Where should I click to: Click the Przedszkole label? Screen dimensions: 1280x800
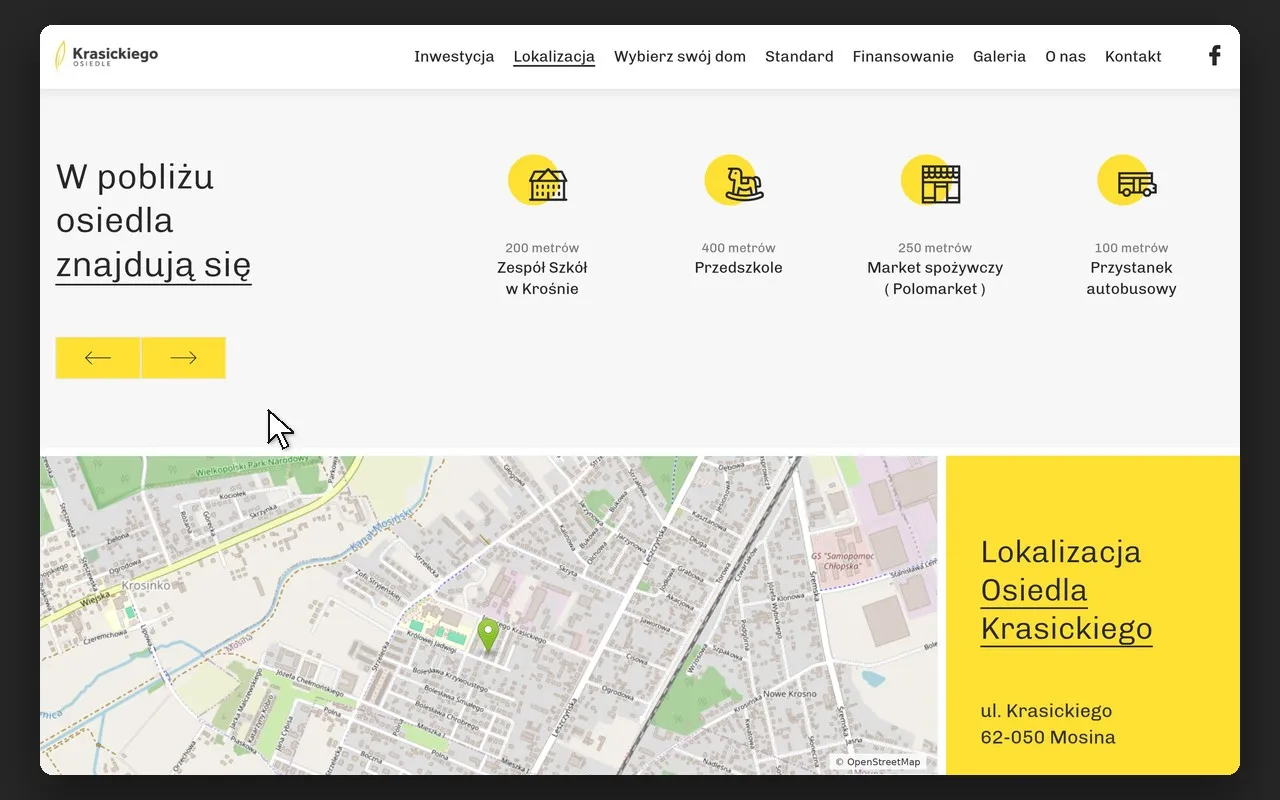point(739,268)
